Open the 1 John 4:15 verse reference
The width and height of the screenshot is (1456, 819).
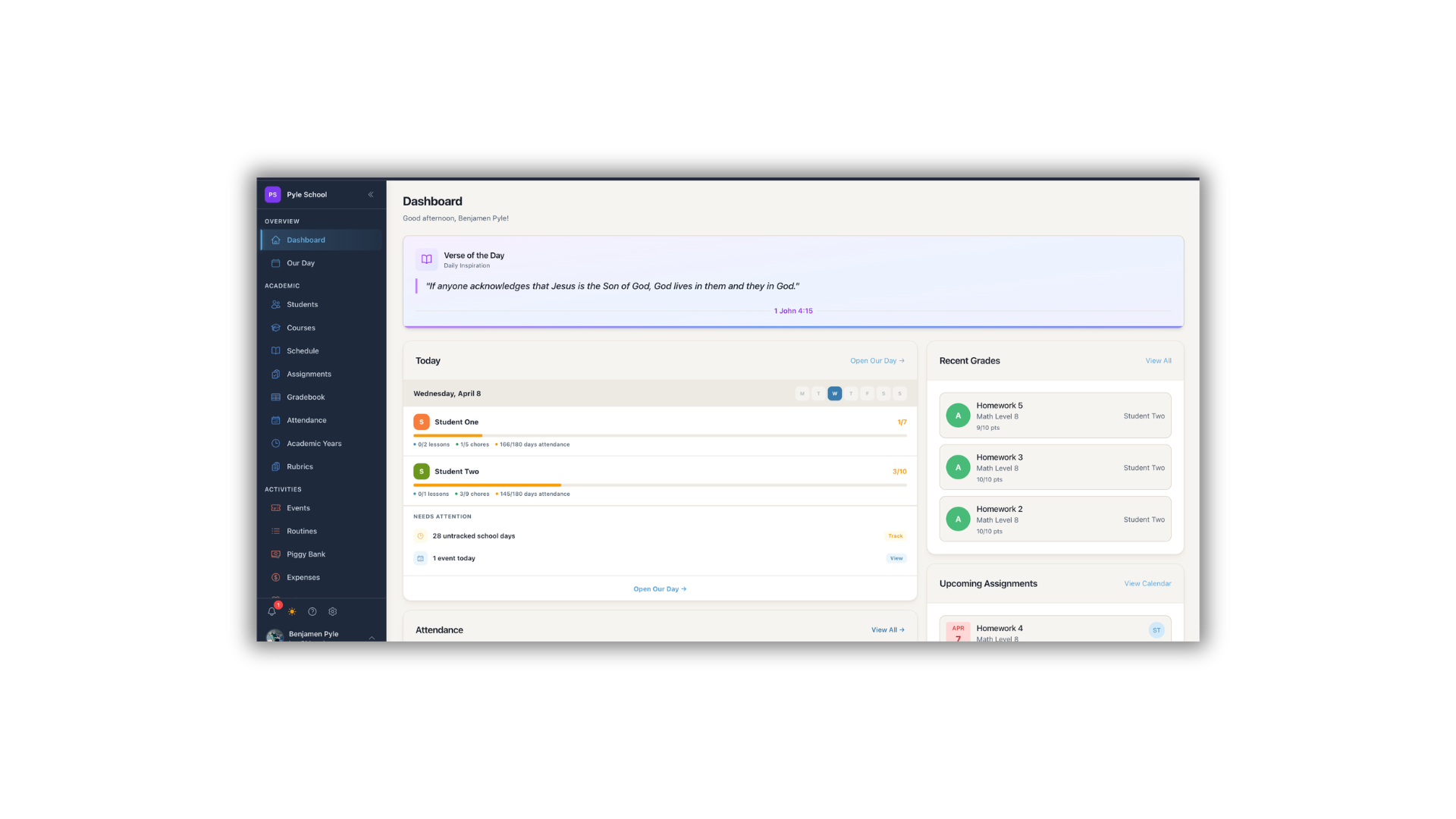click(x=792, y=310)
